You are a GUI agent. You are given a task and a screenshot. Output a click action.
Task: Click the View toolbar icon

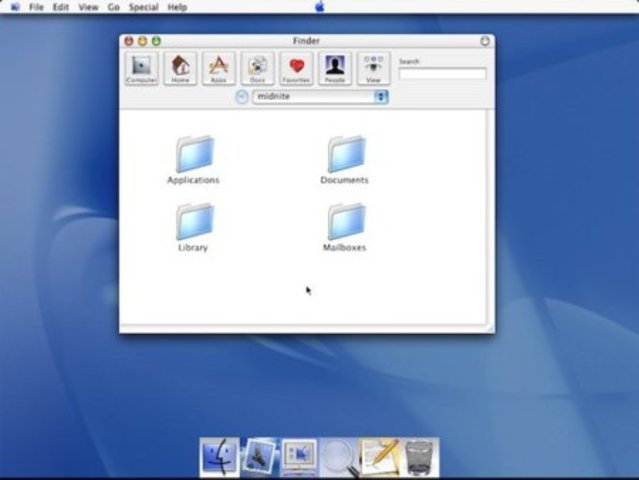point(373,68)
